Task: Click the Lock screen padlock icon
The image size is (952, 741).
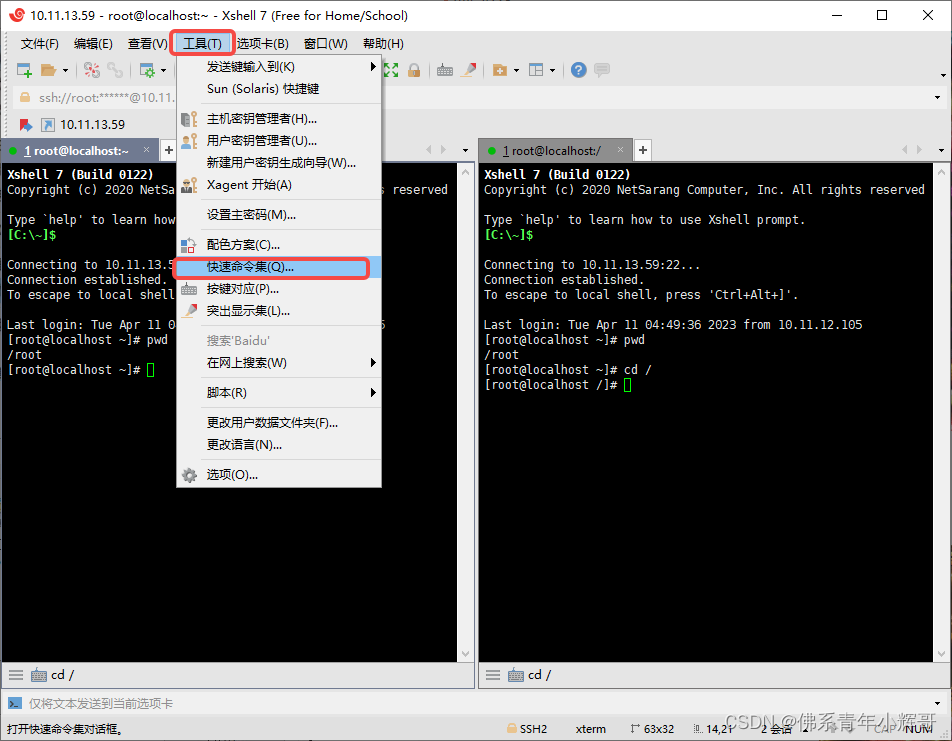Action: (x=414, y=70)
